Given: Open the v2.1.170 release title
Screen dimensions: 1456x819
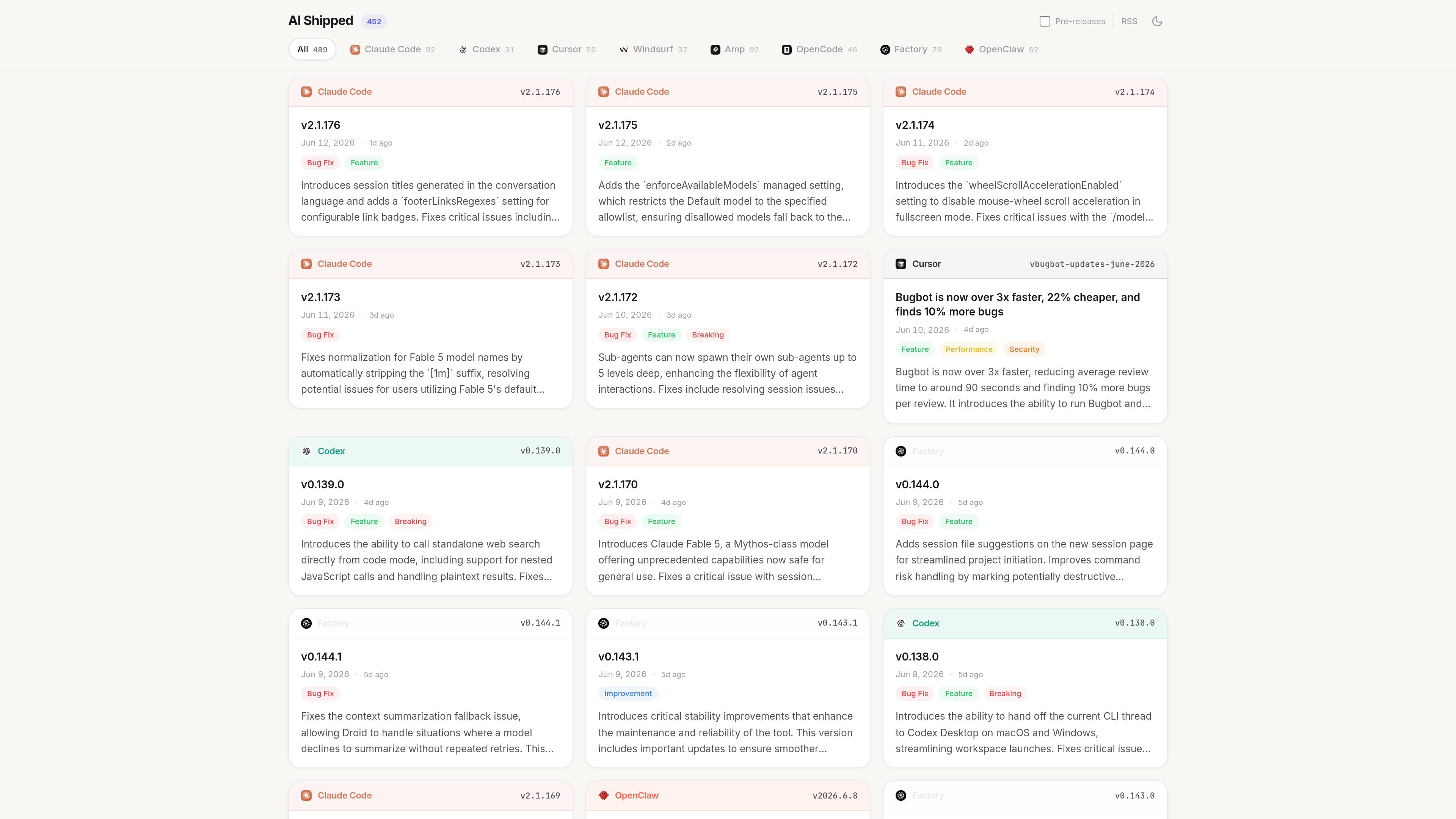Looking at the screenshot, I should [618, 485].
